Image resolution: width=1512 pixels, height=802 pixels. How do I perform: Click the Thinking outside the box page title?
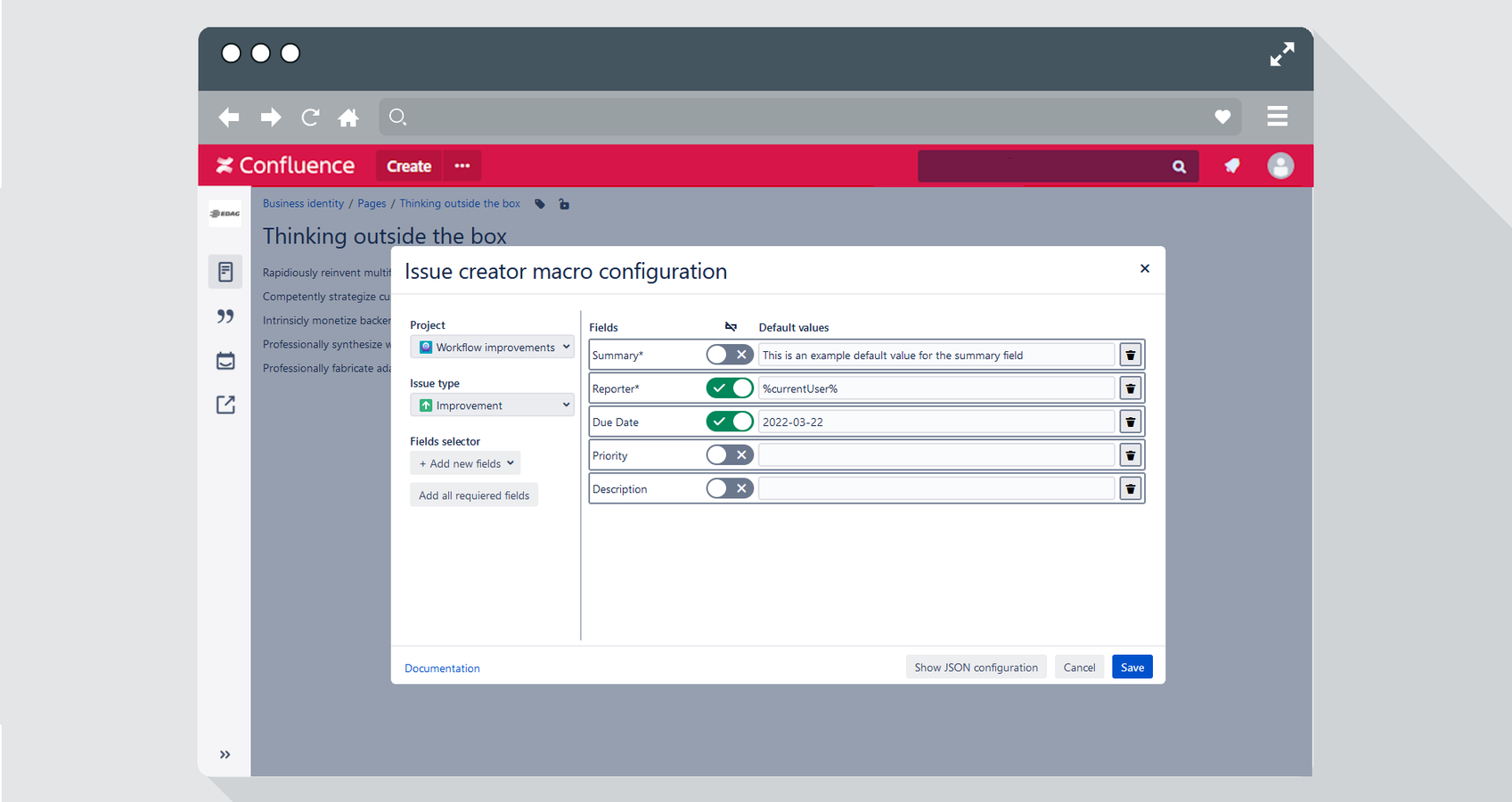pyautogui.click(x=385, y=236)
